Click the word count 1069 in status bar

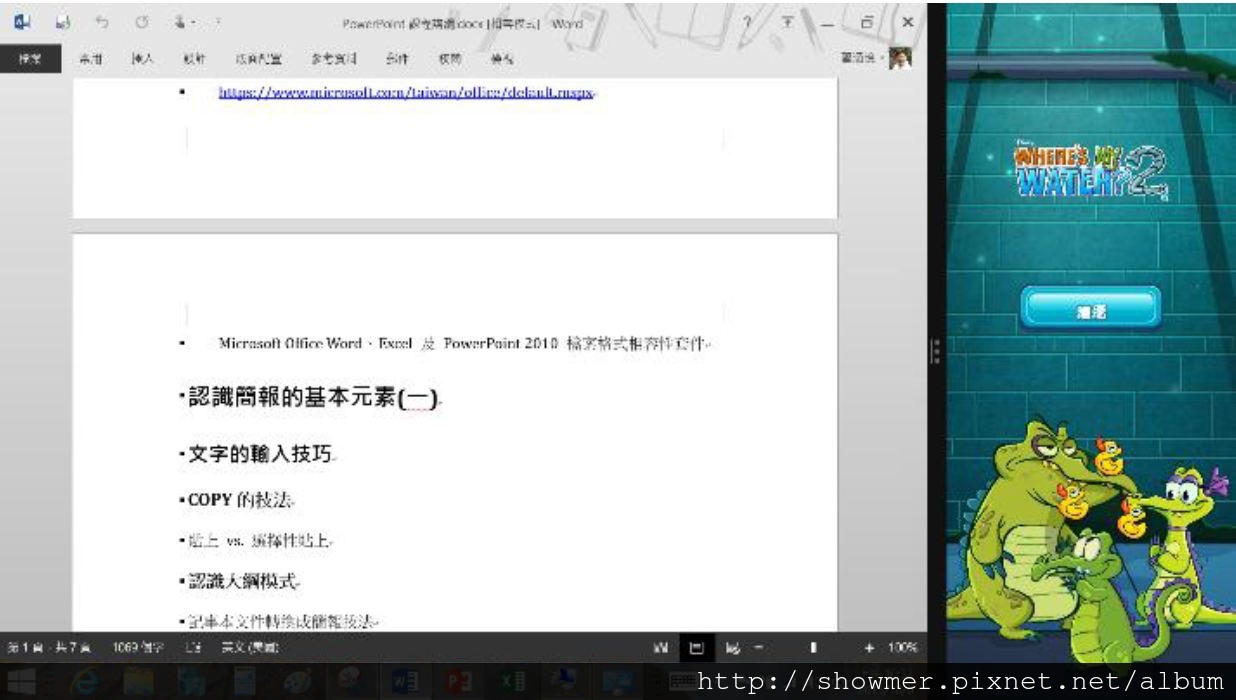click(x=139, y=648)
